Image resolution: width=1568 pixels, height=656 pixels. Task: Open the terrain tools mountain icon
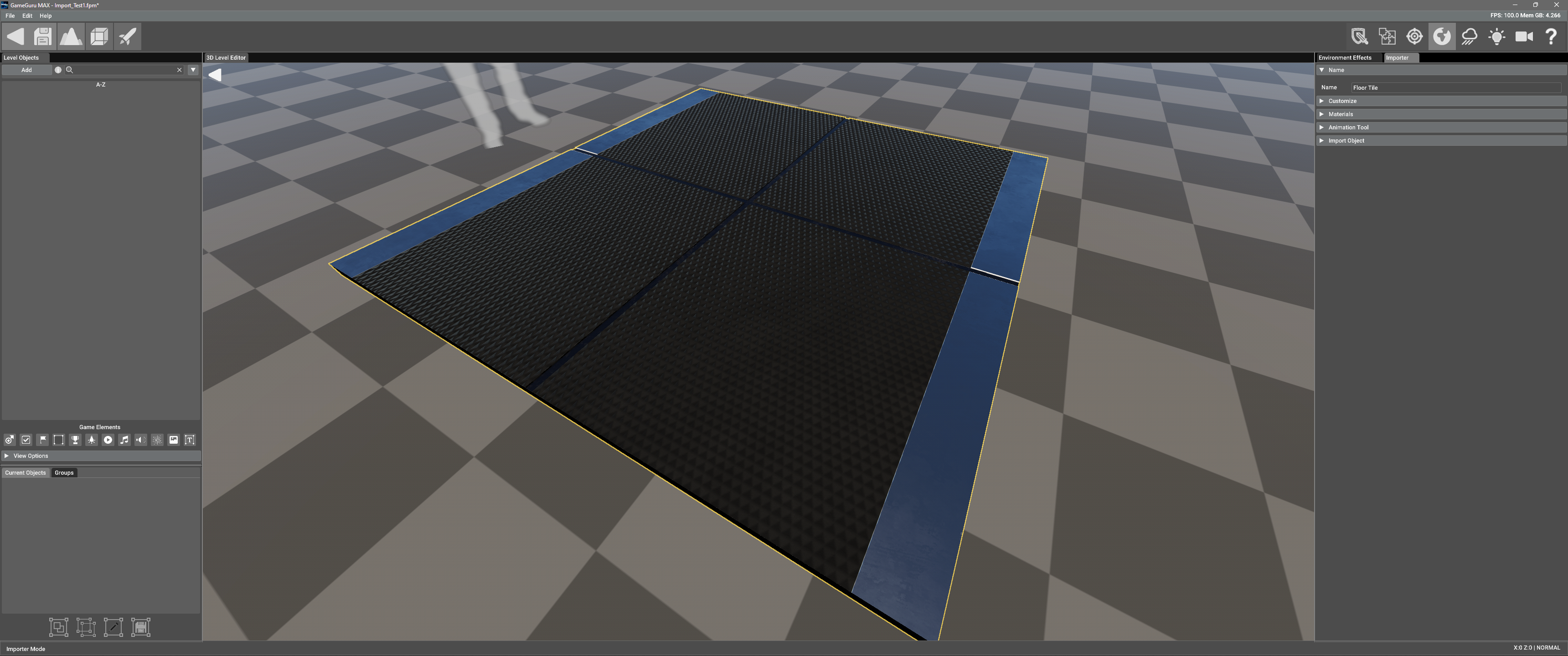coord(71,36)
